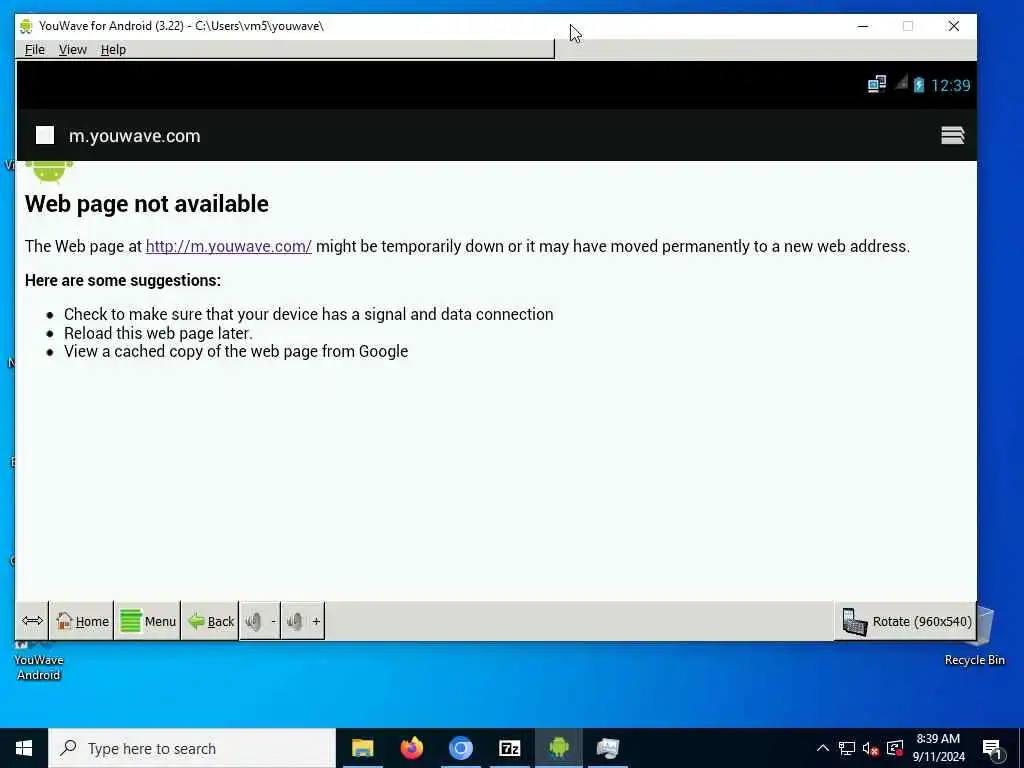Launch Chrome from the taskbar

pyautogui.click(x=460, y=748)
